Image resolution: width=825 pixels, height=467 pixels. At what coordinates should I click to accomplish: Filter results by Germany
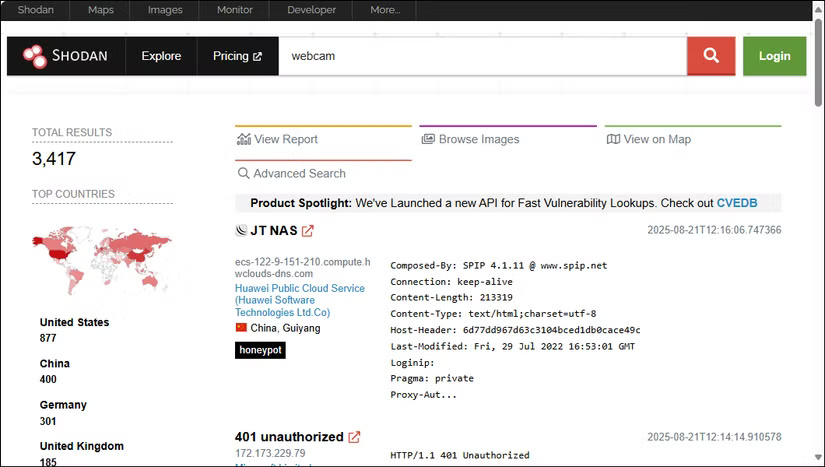pyautogui.click(x=63, y=405)
